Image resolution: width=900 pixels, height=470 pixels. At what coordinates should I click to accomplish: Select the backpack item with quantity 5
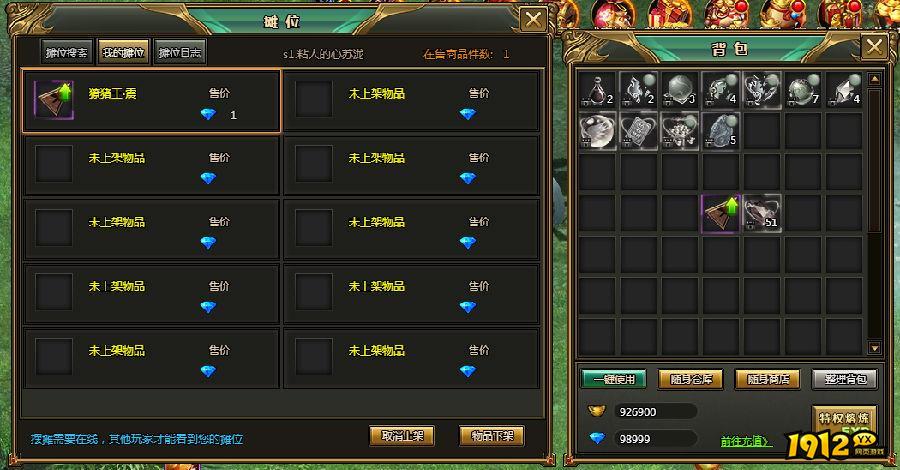[720, 131]
